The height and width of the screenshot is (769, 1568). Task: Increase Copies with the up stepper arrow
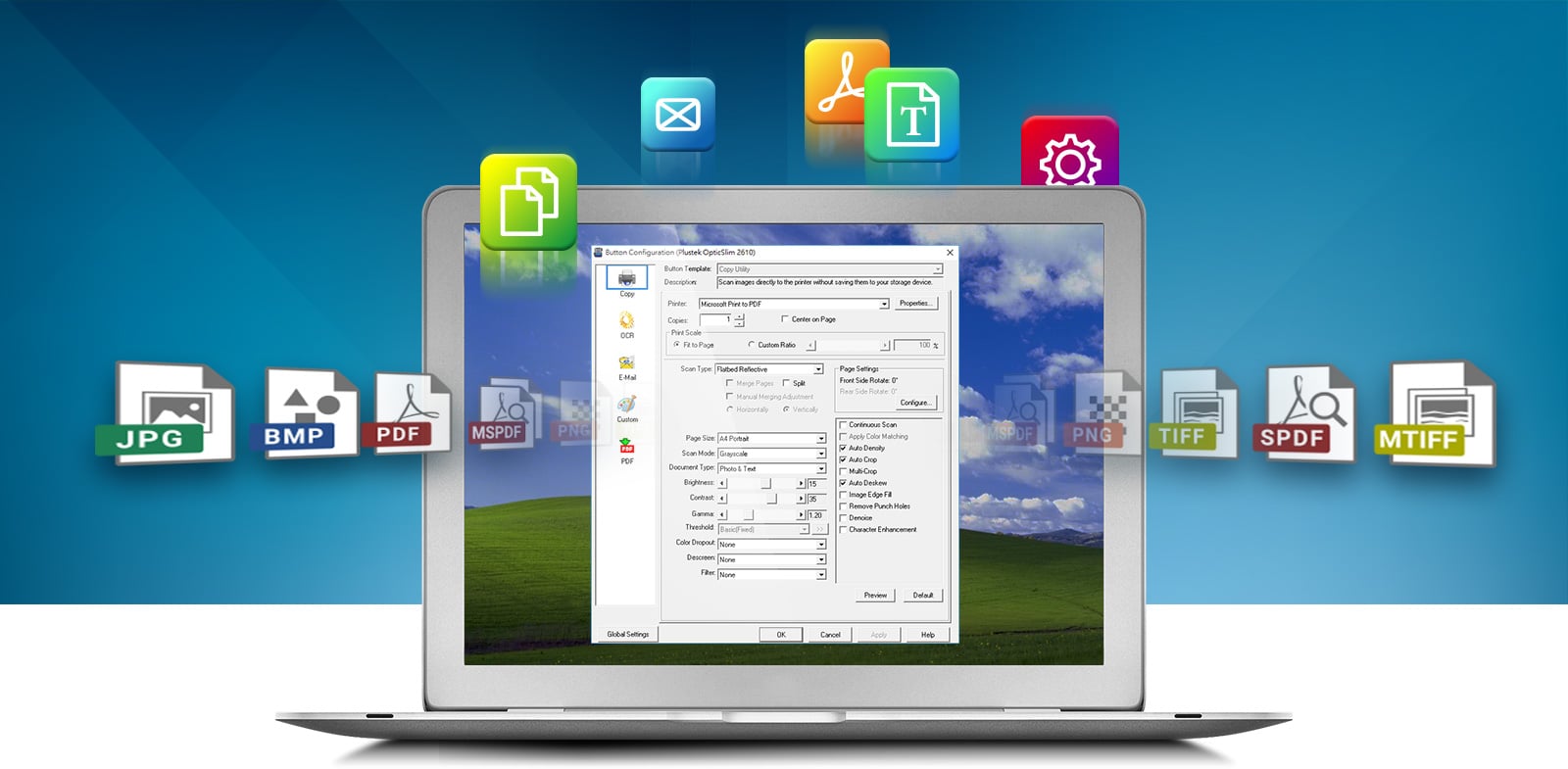tap(739, 316)
